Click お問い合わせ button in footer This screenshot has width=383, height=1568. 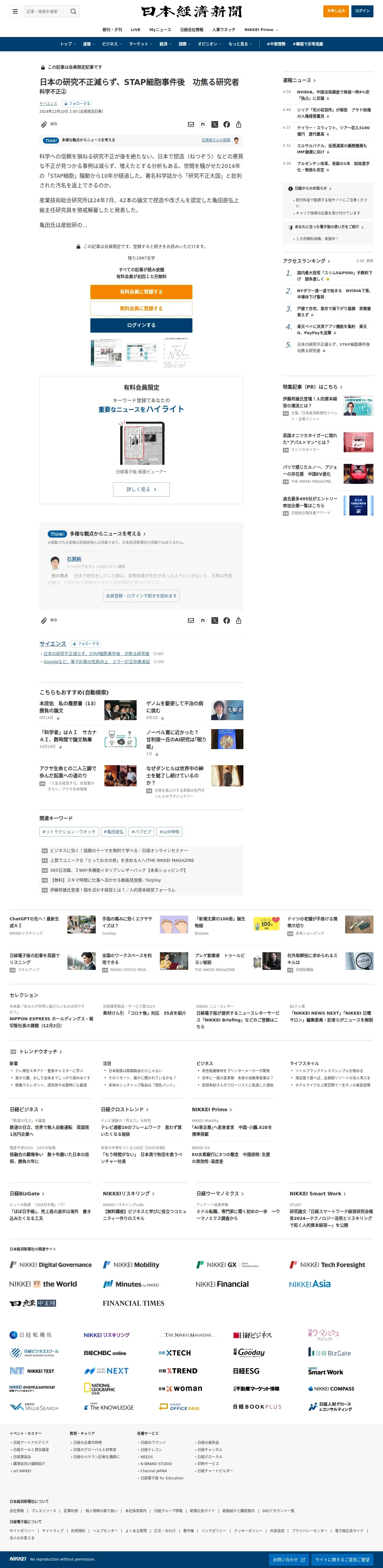click(289, 1559)
